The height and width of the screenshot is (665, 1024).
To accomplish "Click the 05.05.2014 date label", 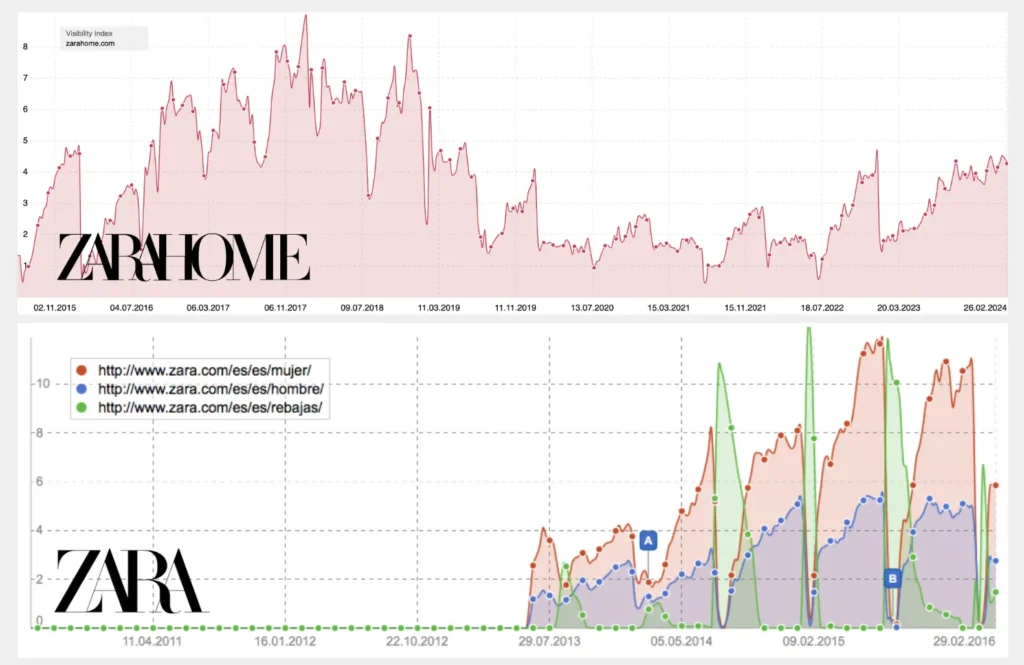I will 681,641.
